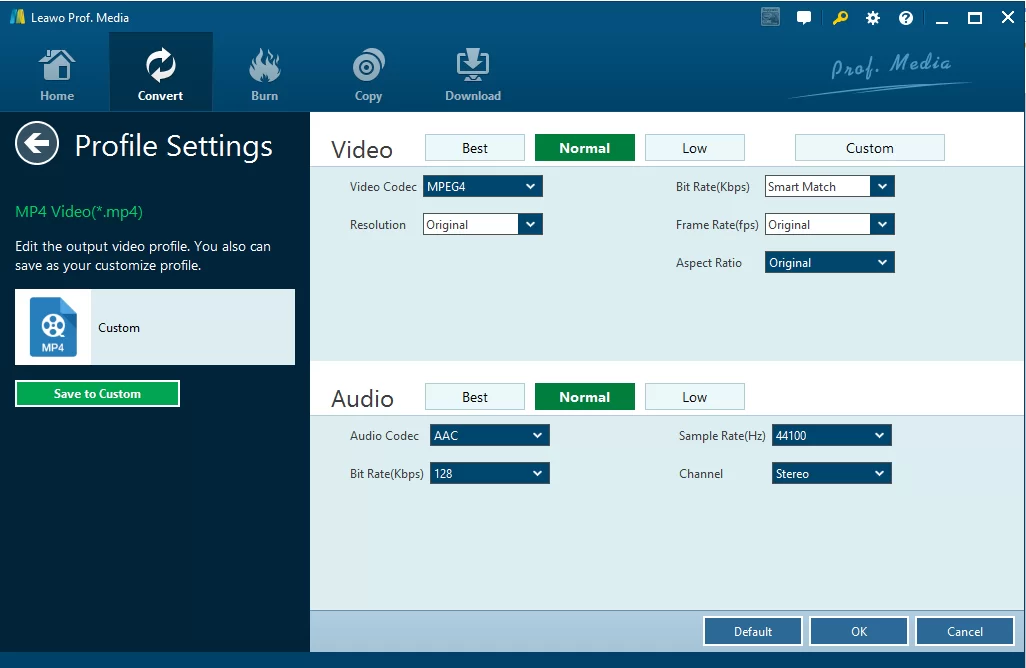
Task: Expand the Video Codec MPEG4 dropdown
Action: click(x=483, y=186)
